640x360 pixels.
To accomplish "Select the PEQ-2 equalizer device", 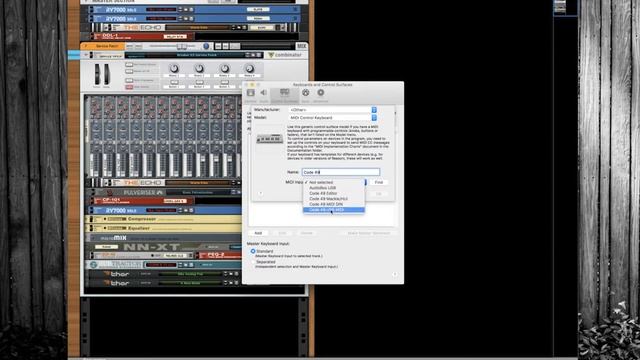I will click(219, 256).
